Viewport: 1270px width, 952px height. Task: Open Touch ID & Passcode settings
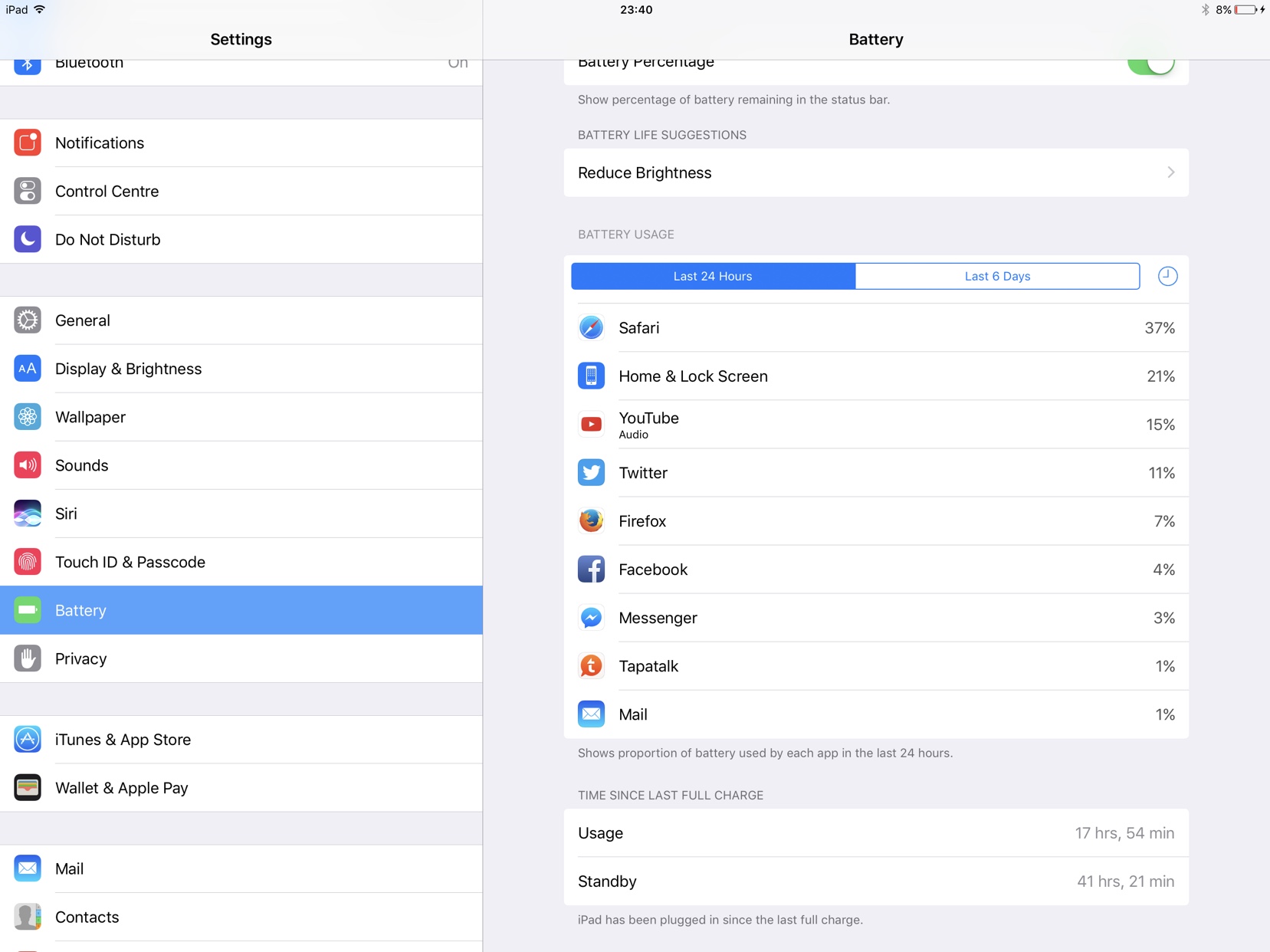(241, 562)
